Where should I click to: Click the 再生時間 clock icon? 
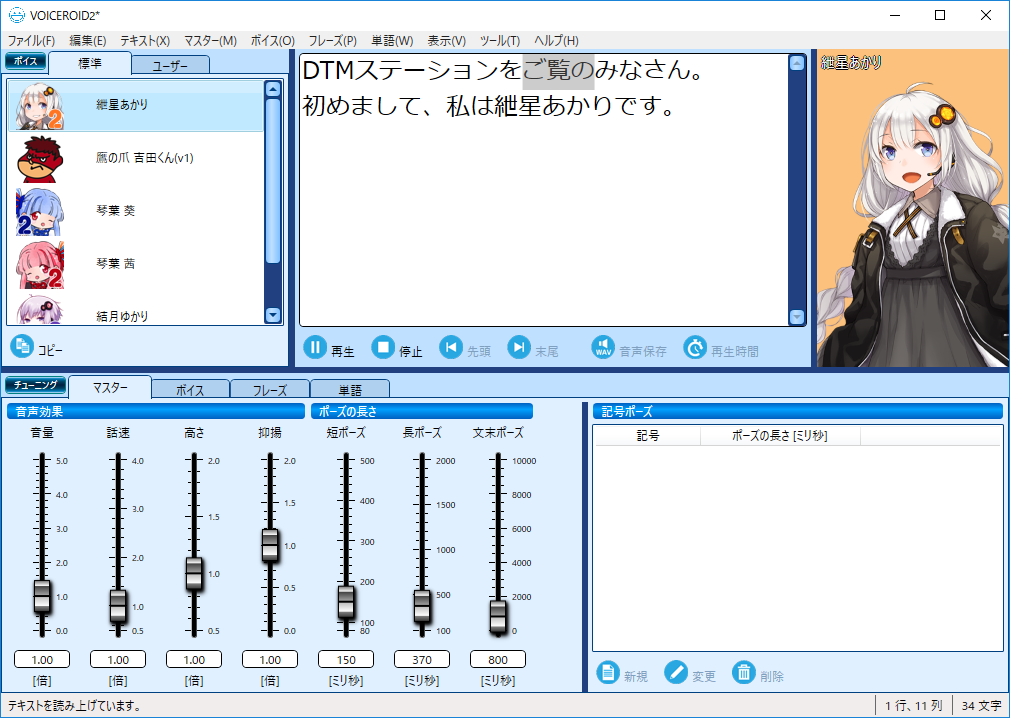[695, 348]
